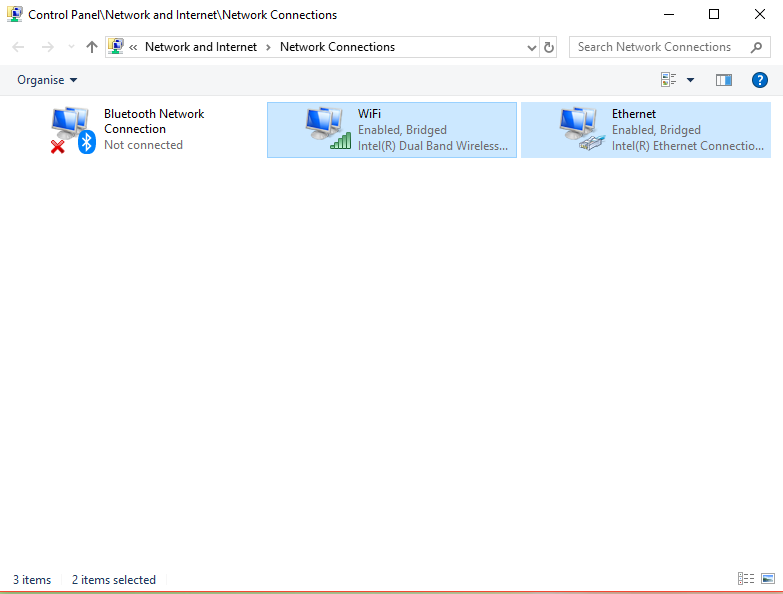The height and width of the screenshot is (594, 783).
Task: Click the Control Panel icon in address bar
Action: click(116, 46)
